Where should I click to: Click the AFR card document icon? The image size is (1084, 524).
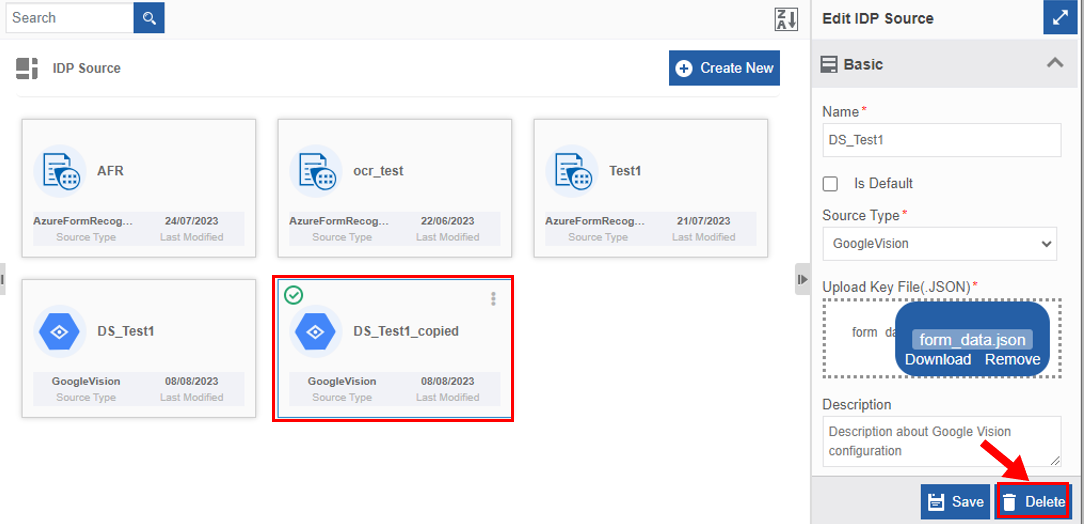(x=60, y=171)
